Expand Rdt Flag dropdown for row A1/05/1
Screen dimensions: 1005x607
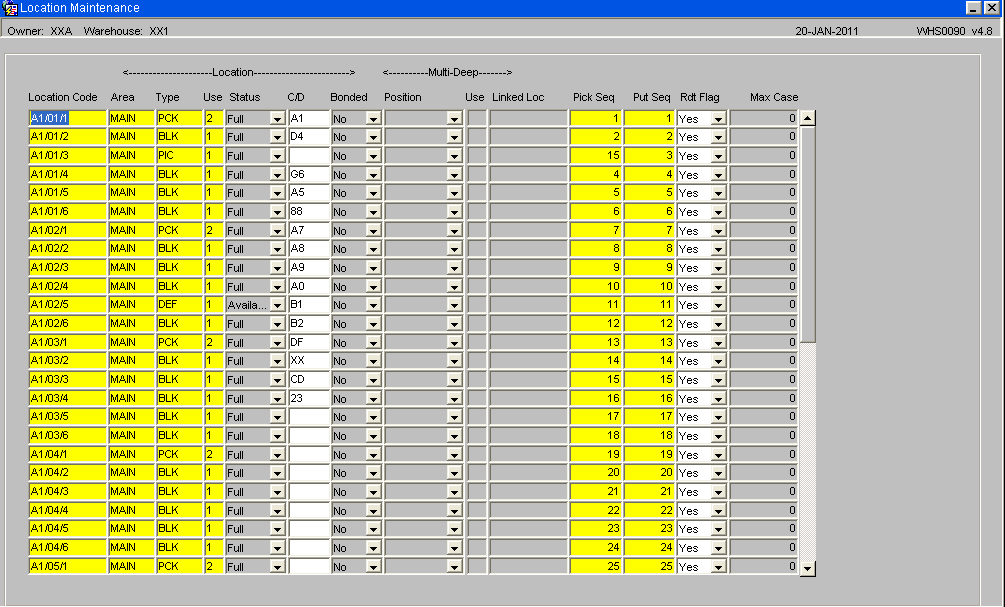718,567
